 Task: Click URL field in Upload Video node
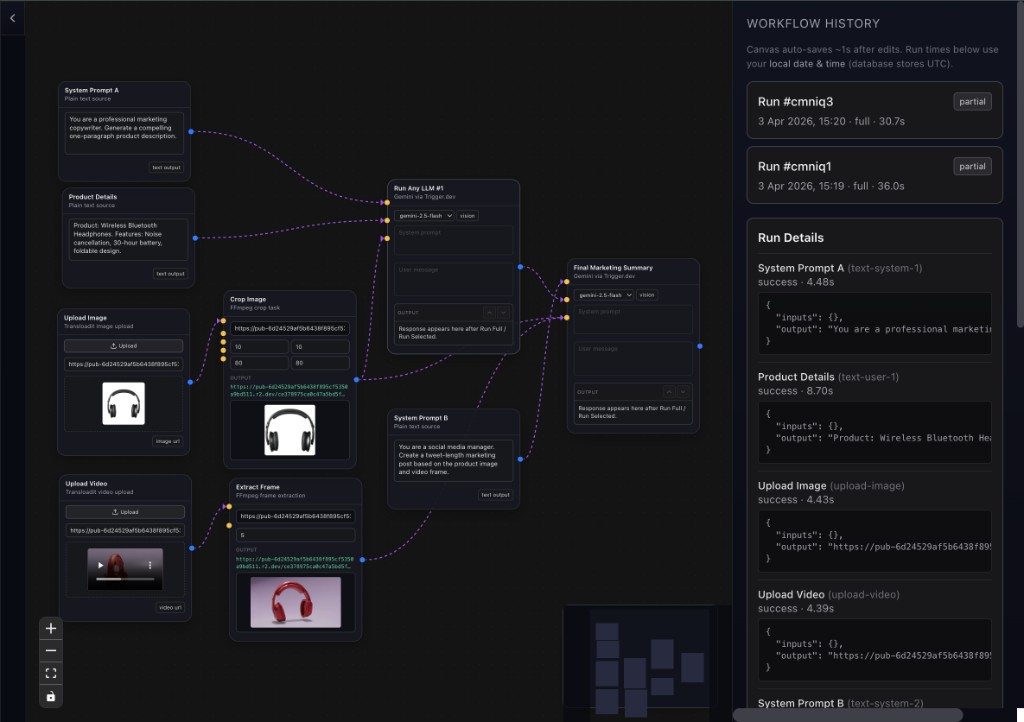click(x=125, y=530)
